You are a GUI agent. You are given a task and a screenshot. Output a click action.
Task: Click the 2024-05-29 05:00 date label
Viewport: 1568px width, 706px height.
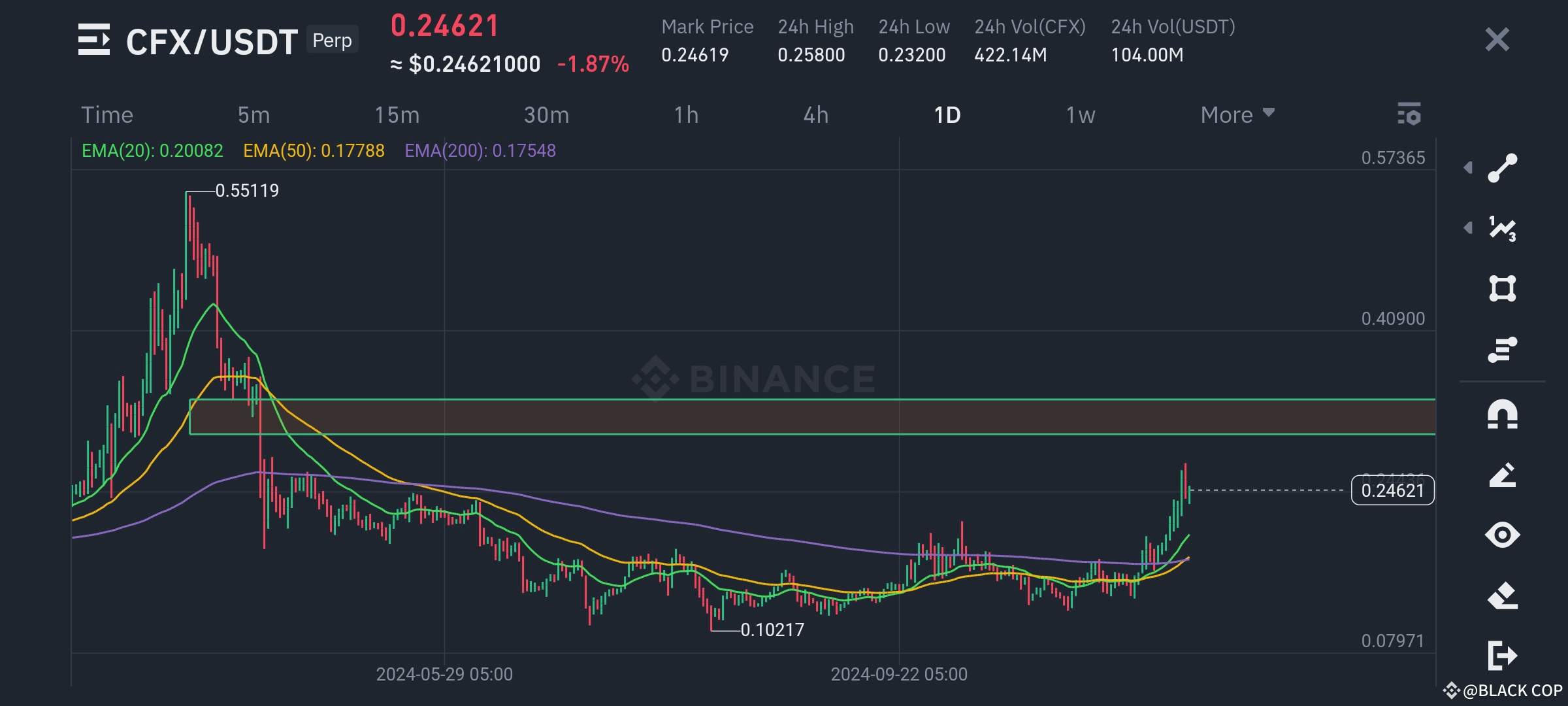(x=444, y=674)
